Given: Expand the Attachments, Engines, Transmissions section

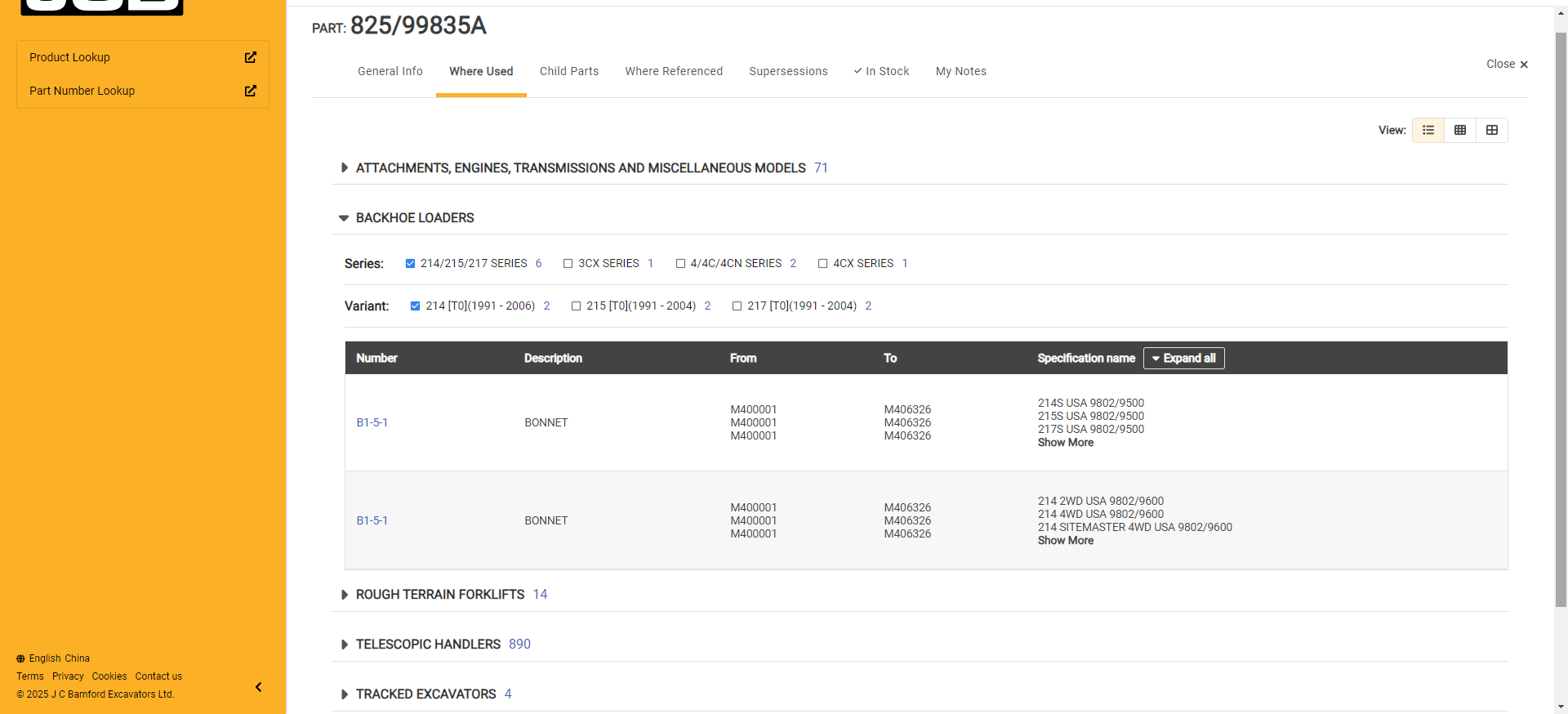Looking at the screenshot, I should click(345, 167).
